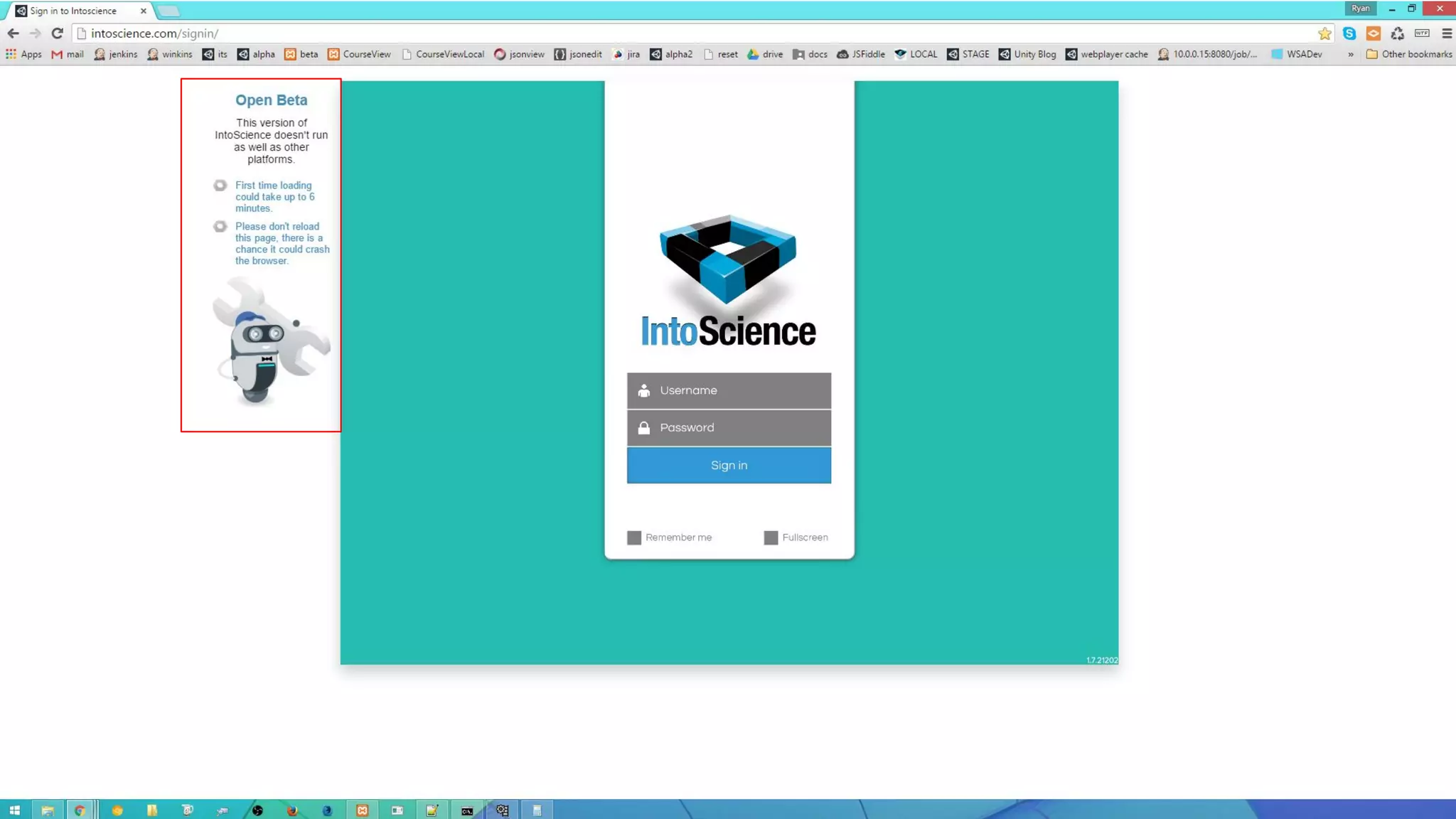Viewport: 1456px width, 819px height.
Task: Click the Username input field
Action: pos(729,390)
